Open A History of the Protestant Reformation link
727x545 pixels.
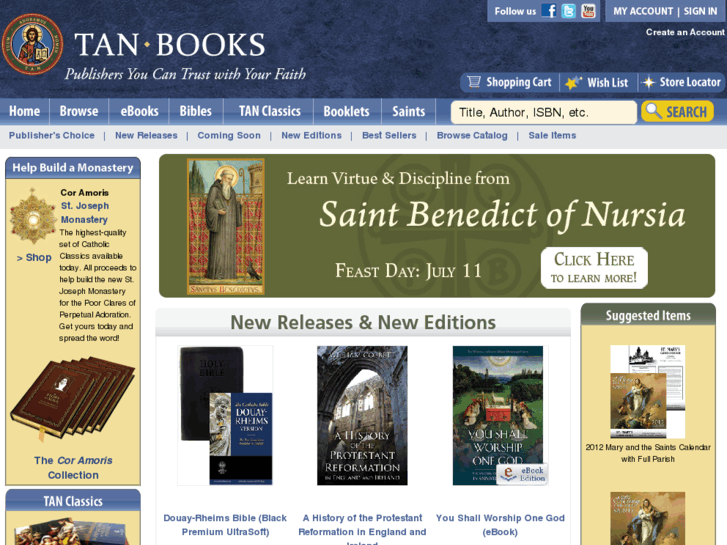click(x=362, y=529)
